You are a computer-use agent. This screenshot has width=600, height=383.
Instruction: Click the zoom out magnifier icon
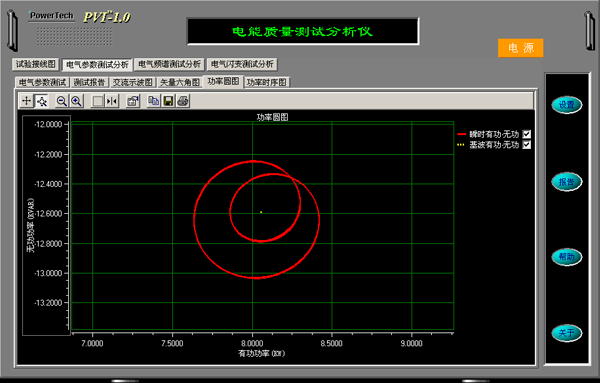pyautogui.click(x=61, y=101)
